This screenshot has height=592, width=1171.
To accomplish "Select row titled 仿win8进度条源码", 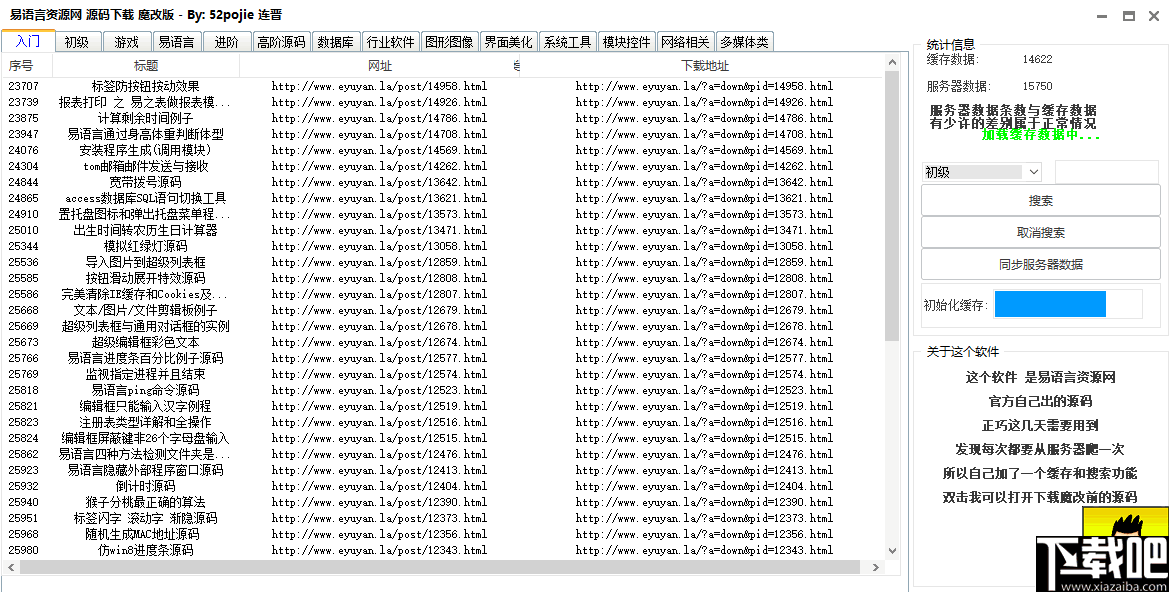I will click(443, 550).
